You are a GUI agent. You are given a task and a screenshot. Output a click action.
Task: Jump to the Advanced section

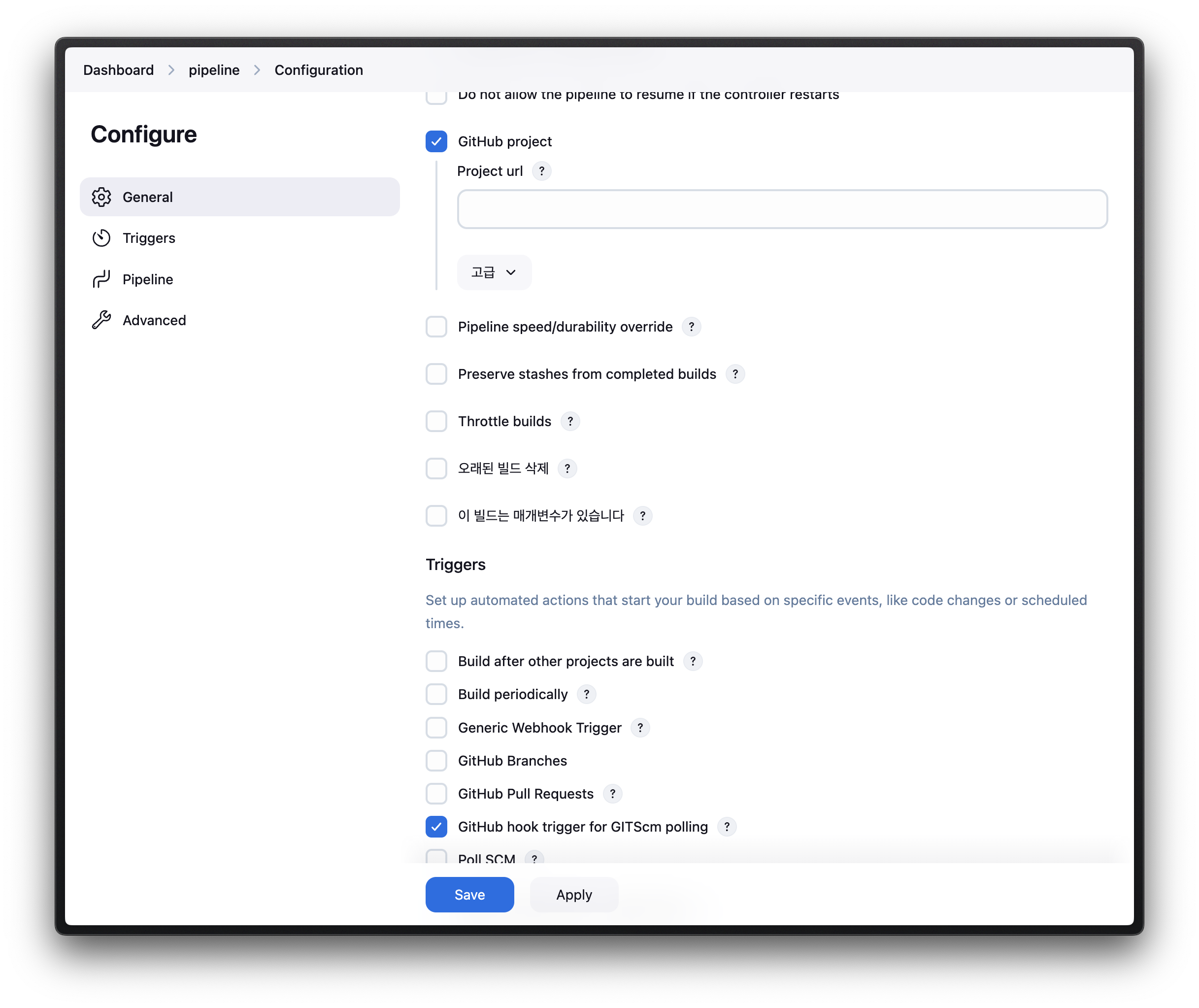[240, 321]
